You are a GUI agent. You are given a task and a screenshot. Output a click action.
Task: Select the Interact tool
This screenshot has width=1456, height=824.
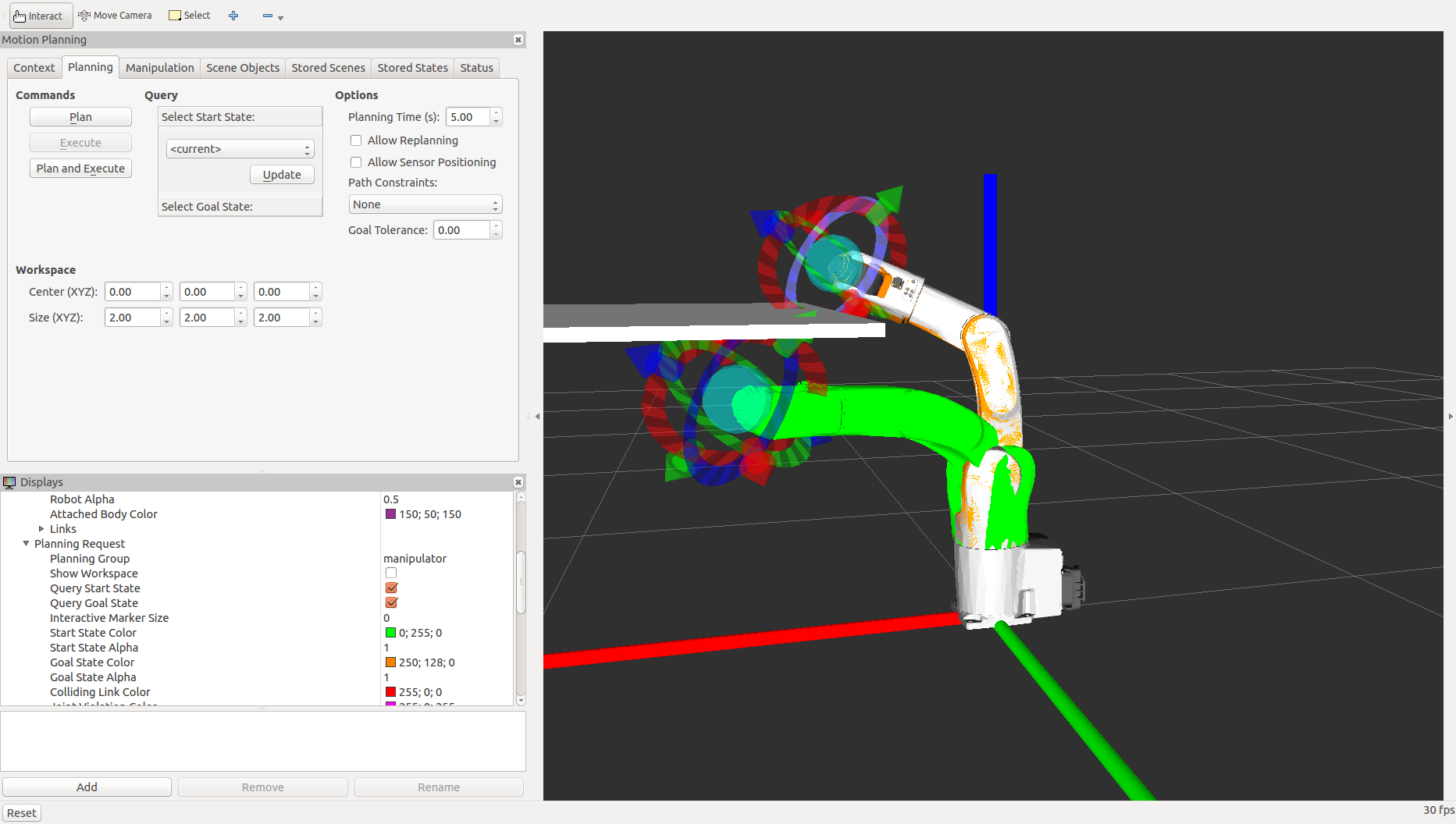pyautogui.click(x=39, y=16)
